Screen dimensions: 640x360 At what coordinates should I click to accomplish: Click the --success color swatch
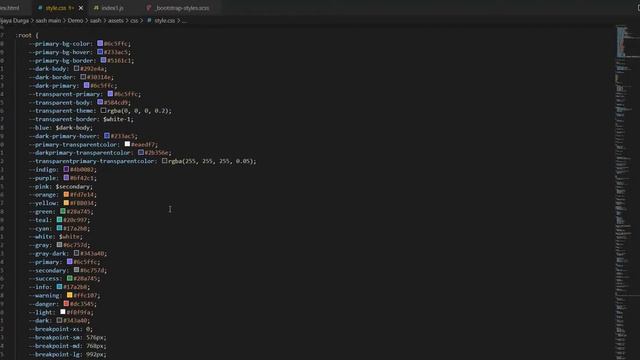click(70, 278)
